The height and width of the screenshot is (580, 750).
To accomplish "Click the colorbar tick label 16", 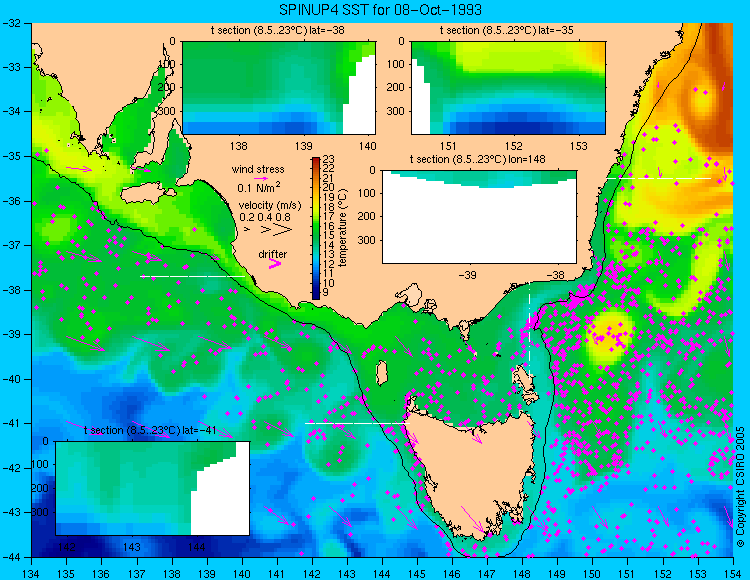I will [329, 226].
